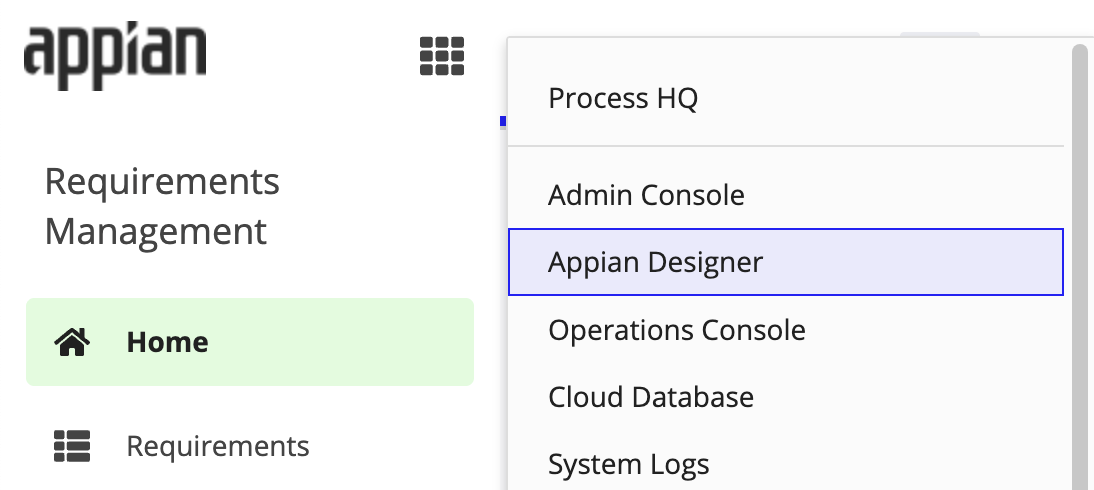The height and width of the screenshot is (490, 1094).
Task: Choose Appian Designer in the dropdown
Action: tap(786, 262)
